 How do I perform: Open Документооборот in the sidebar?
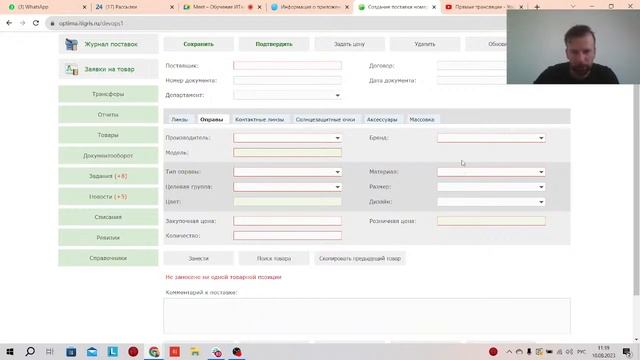pos(108,156)
